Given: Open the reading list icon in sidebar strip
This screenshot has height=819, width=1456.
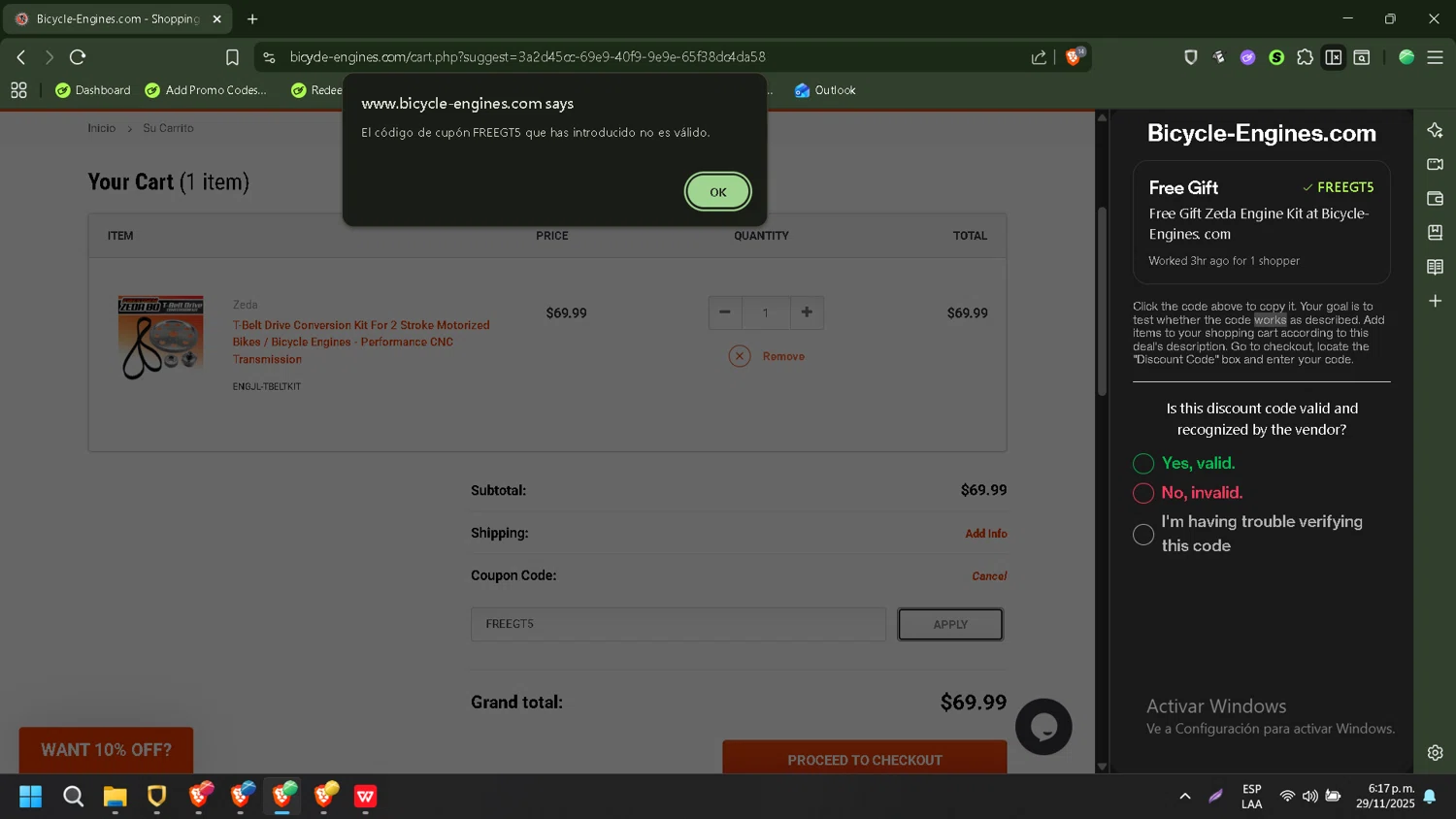Looking at the screenshot, I should click(1435, 267).
